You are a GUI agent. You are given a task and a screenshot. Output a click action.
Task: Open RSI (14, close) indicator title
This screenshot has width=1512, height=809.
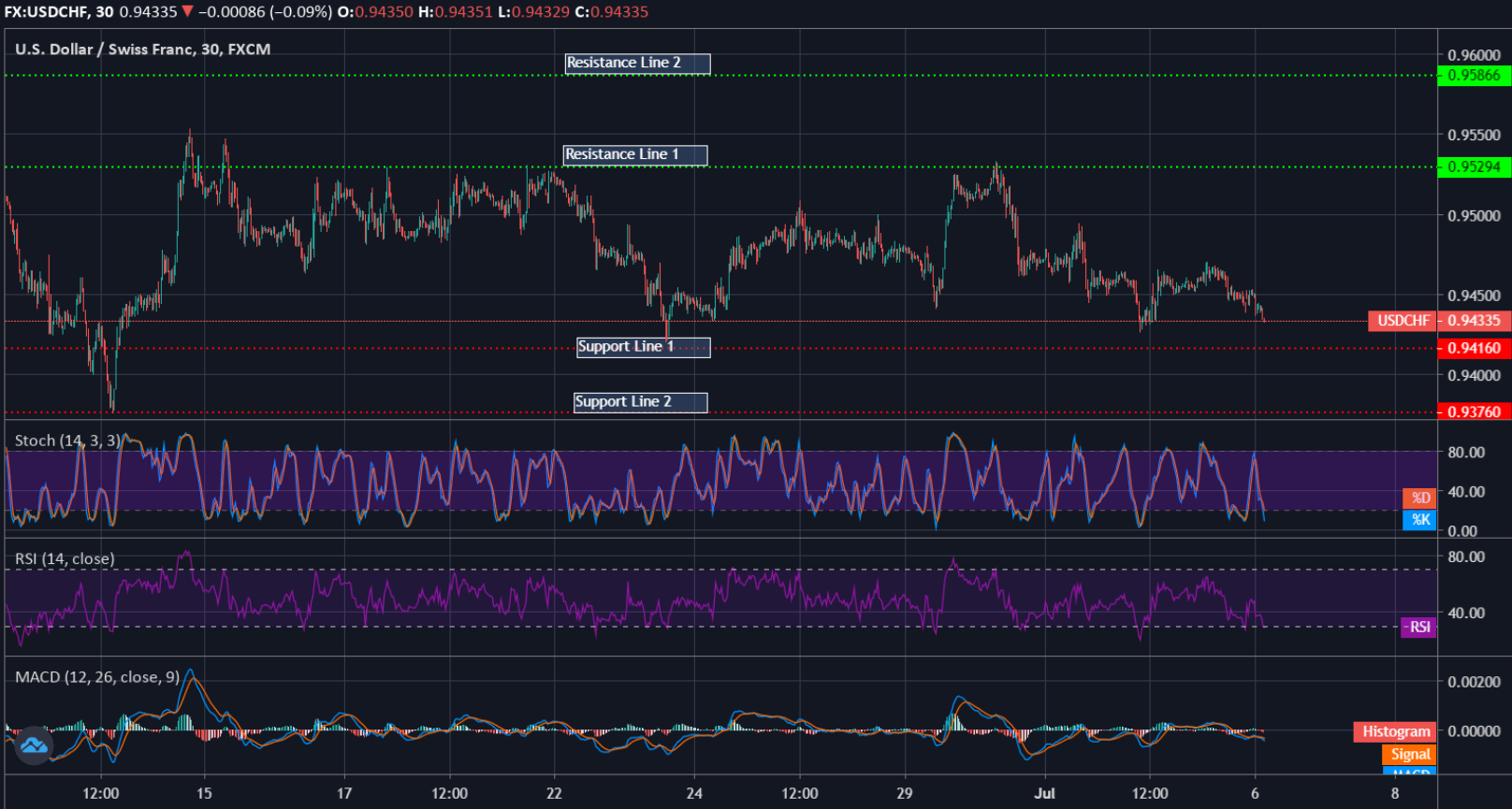[x=65, y=558]
